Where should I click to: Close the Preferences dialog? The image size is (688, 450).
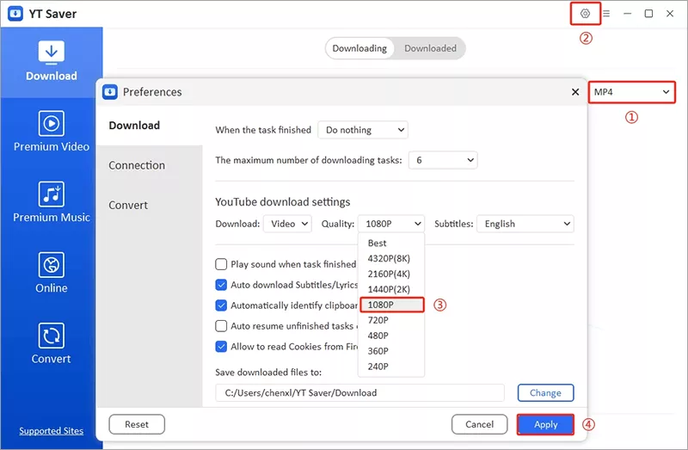point(575,92)
